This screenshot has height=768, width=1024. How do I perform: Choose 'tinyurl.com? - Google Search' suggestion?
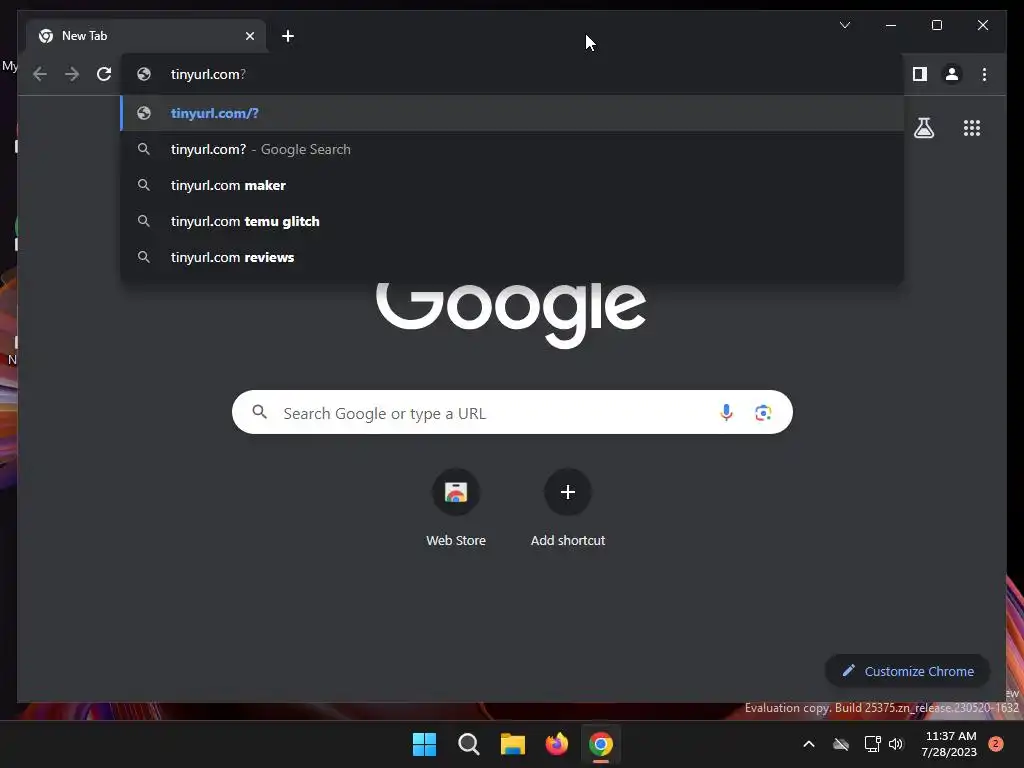point(512,150)
